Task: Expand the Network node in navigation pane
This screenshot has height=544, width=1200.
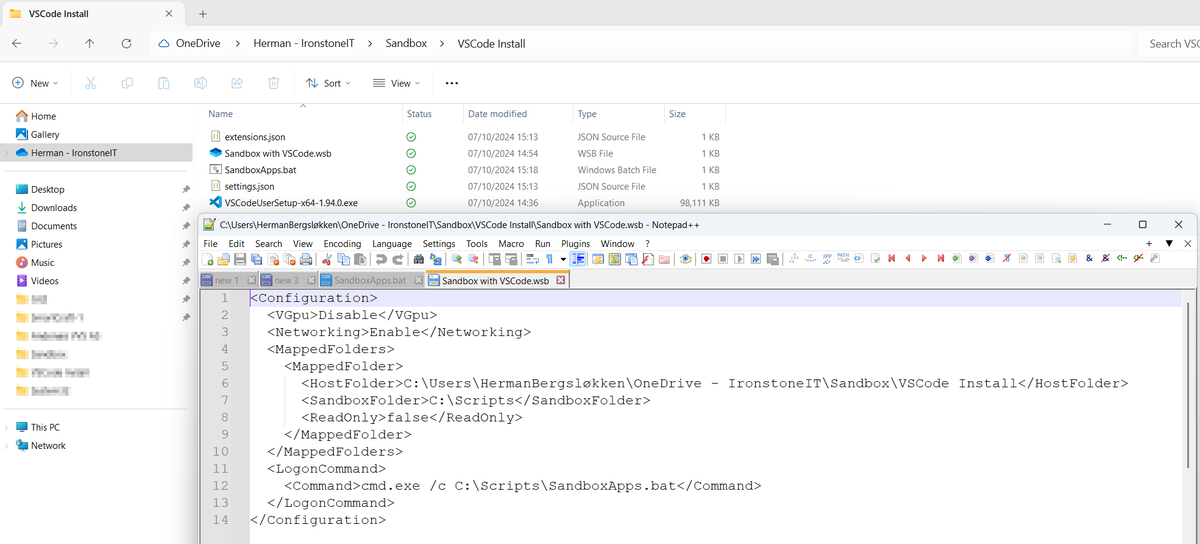Action: (x=6, y=446)
